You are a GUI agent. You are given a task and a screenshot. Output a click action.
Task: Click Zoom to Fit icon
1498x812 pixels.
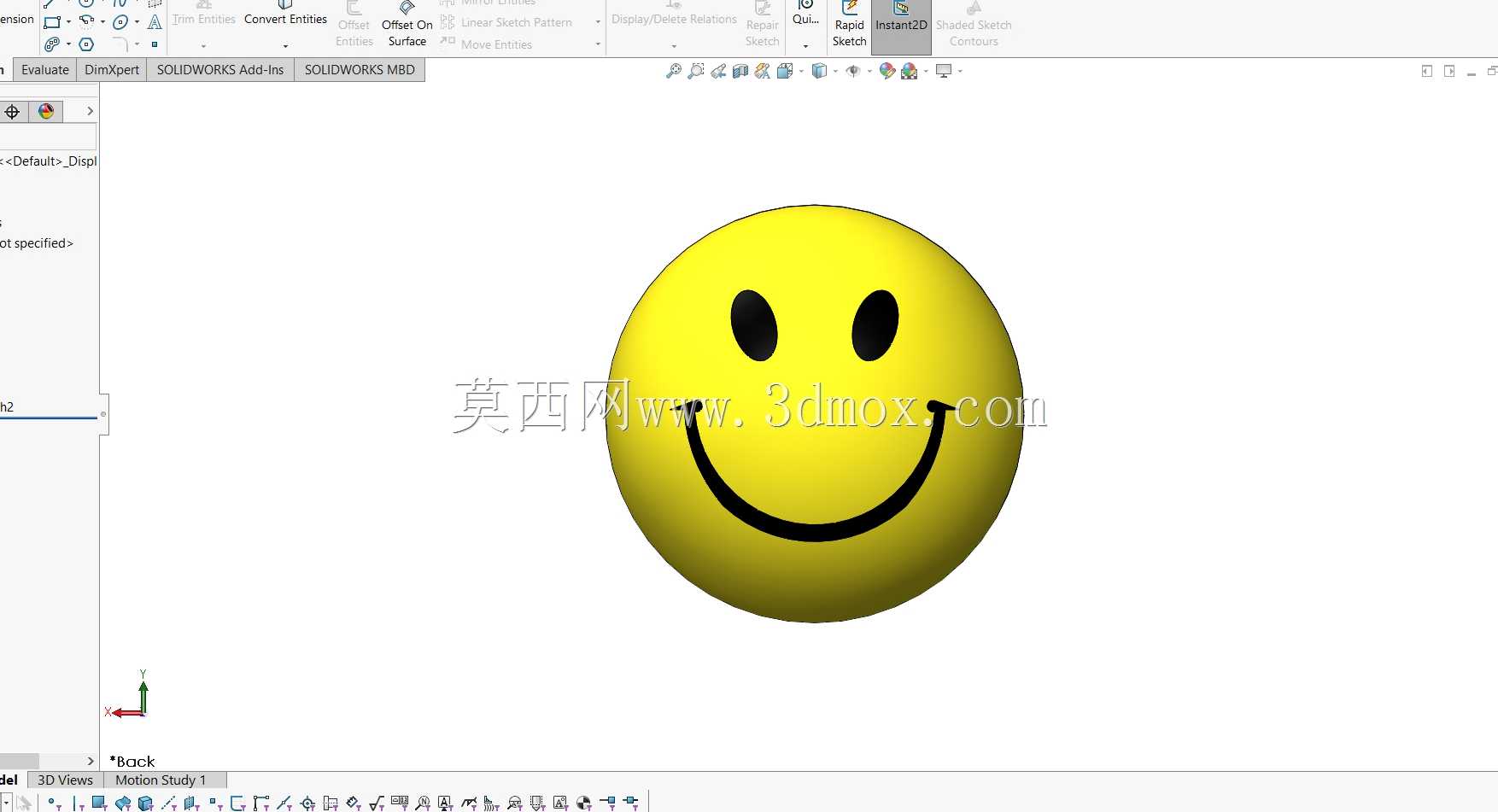point(674,71)
